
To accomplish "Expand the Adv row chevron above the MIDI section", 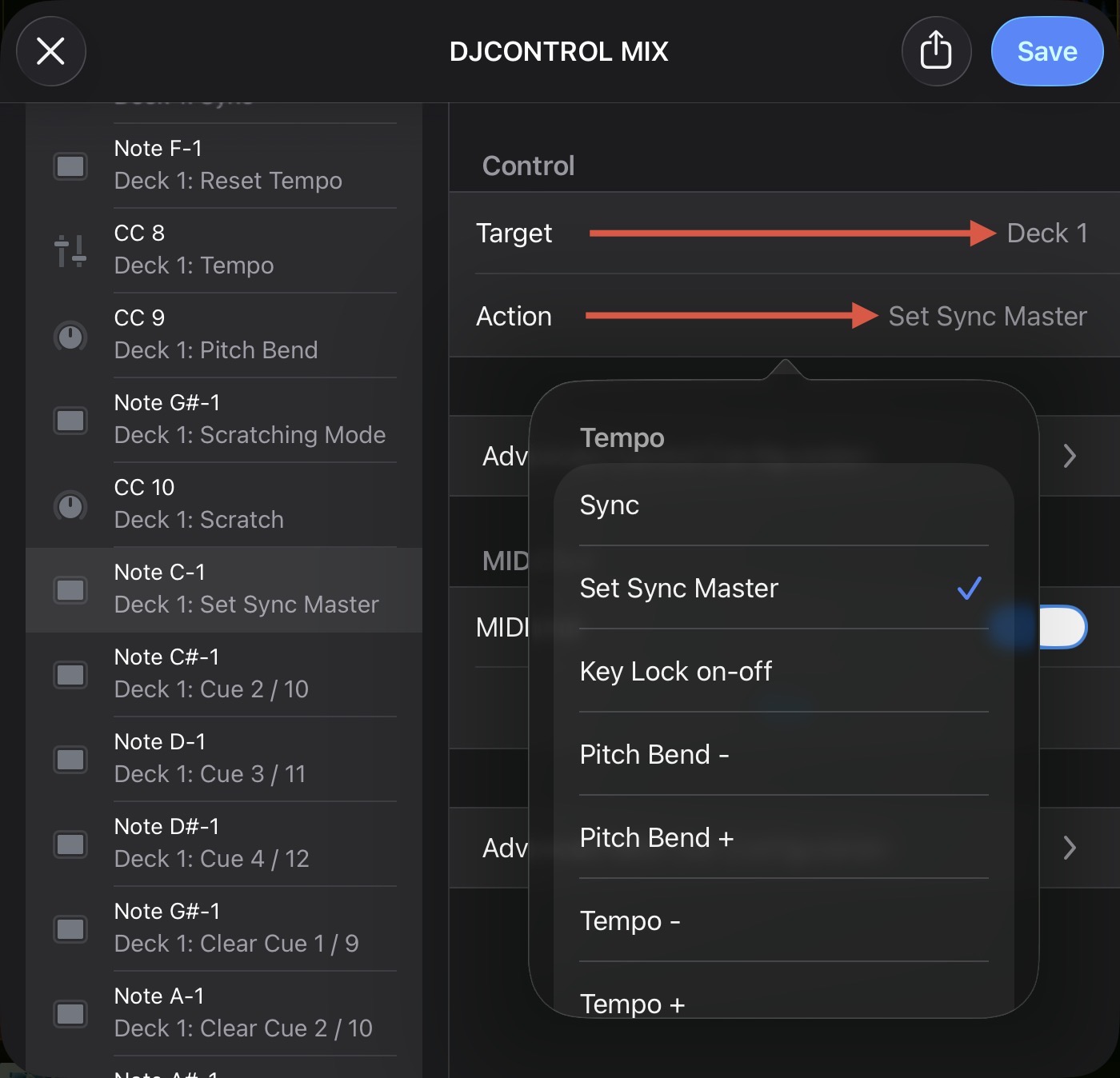I will click(x=1070, y=456).
